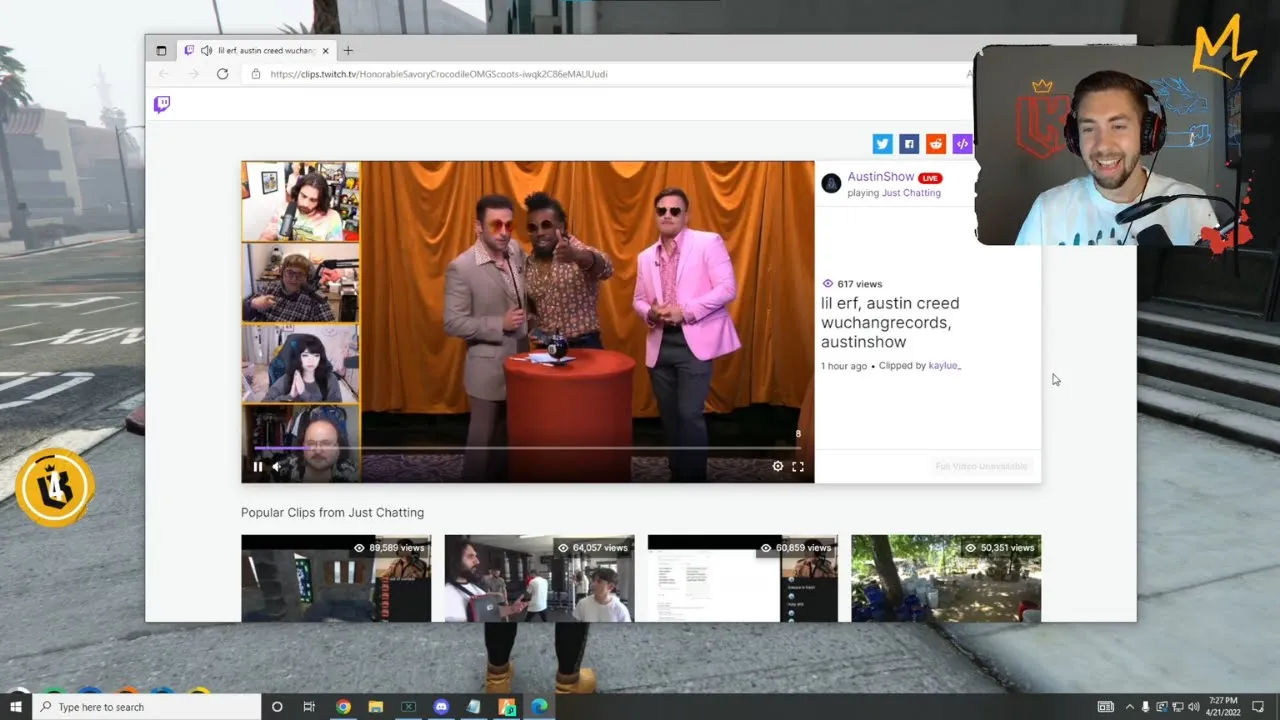Click AustinShow channel avatar

pos(831,183)
